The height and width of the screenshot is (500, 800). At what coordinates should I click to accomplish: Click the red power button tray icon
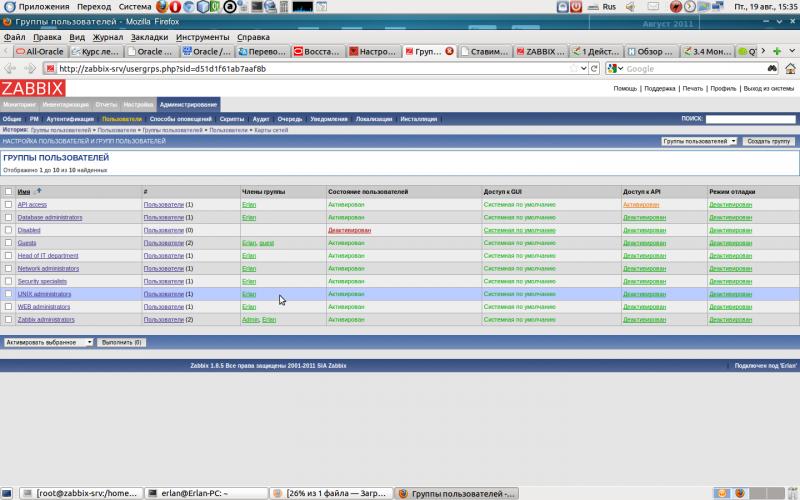click(576, 7)
